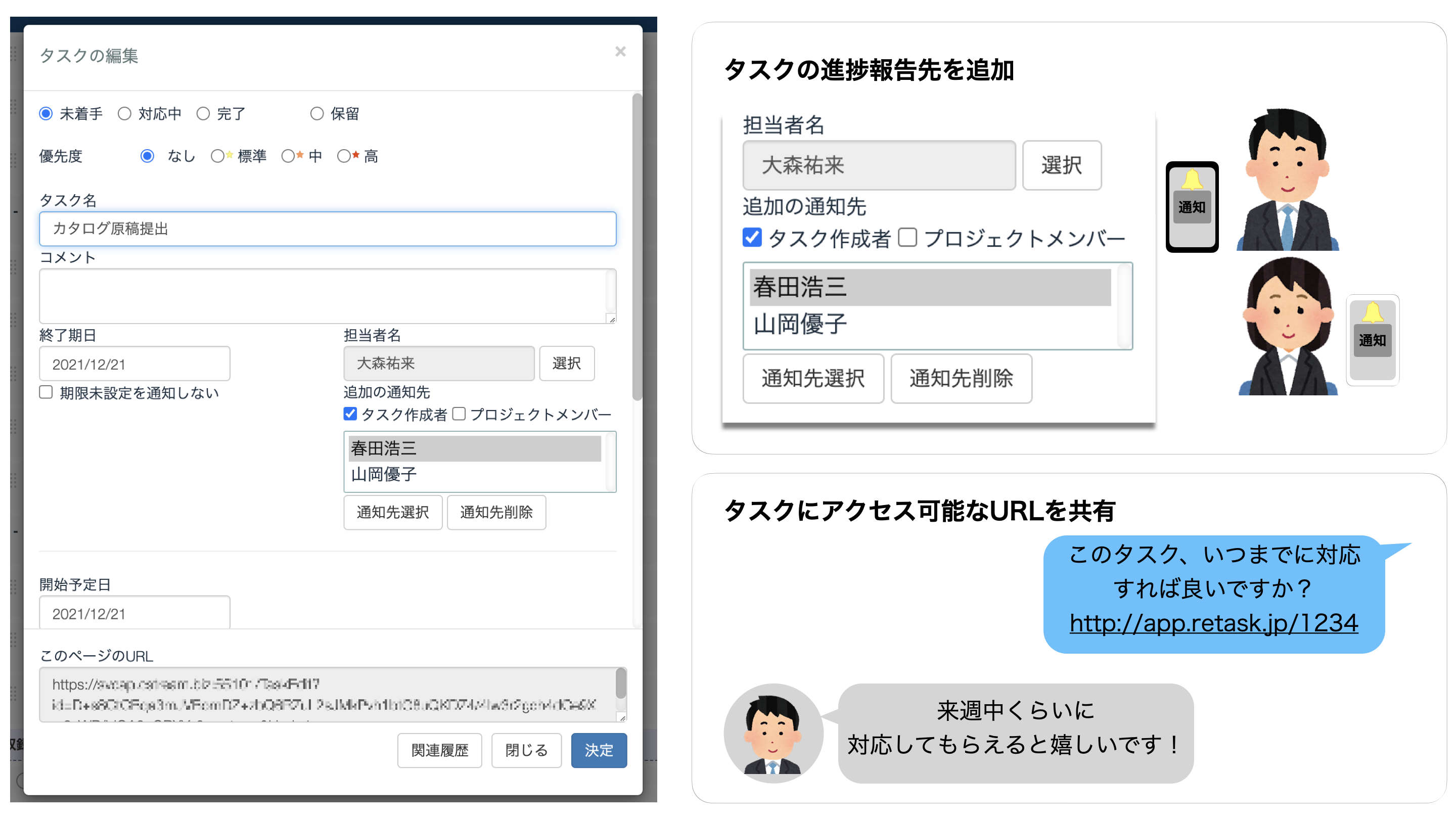Image resolution: width=1456 pixels, height=819 pixels.
Task: Click enlarged 通知先選択 button on right panel
Action: pos(813,379)
